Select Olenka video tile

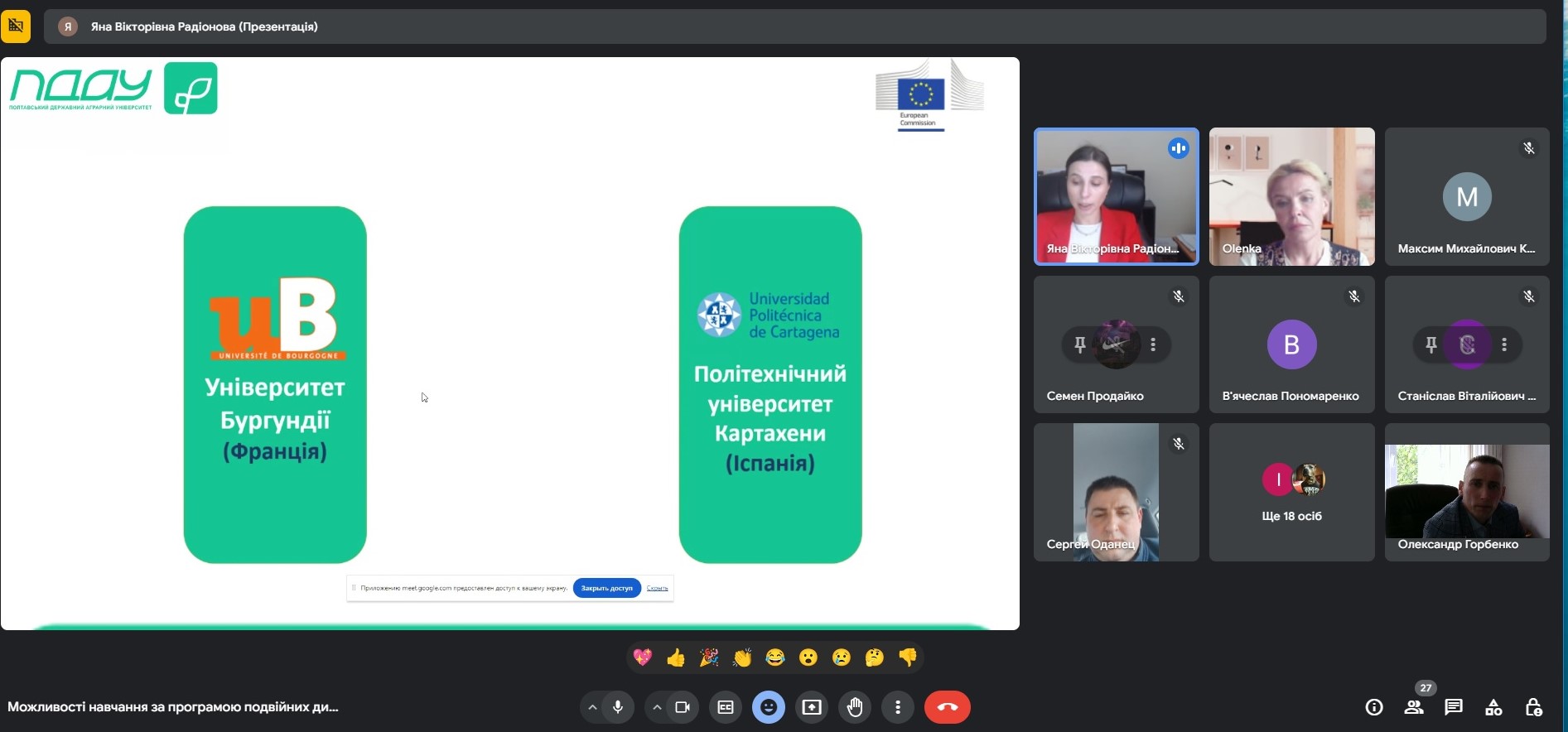click(1292, 196)
